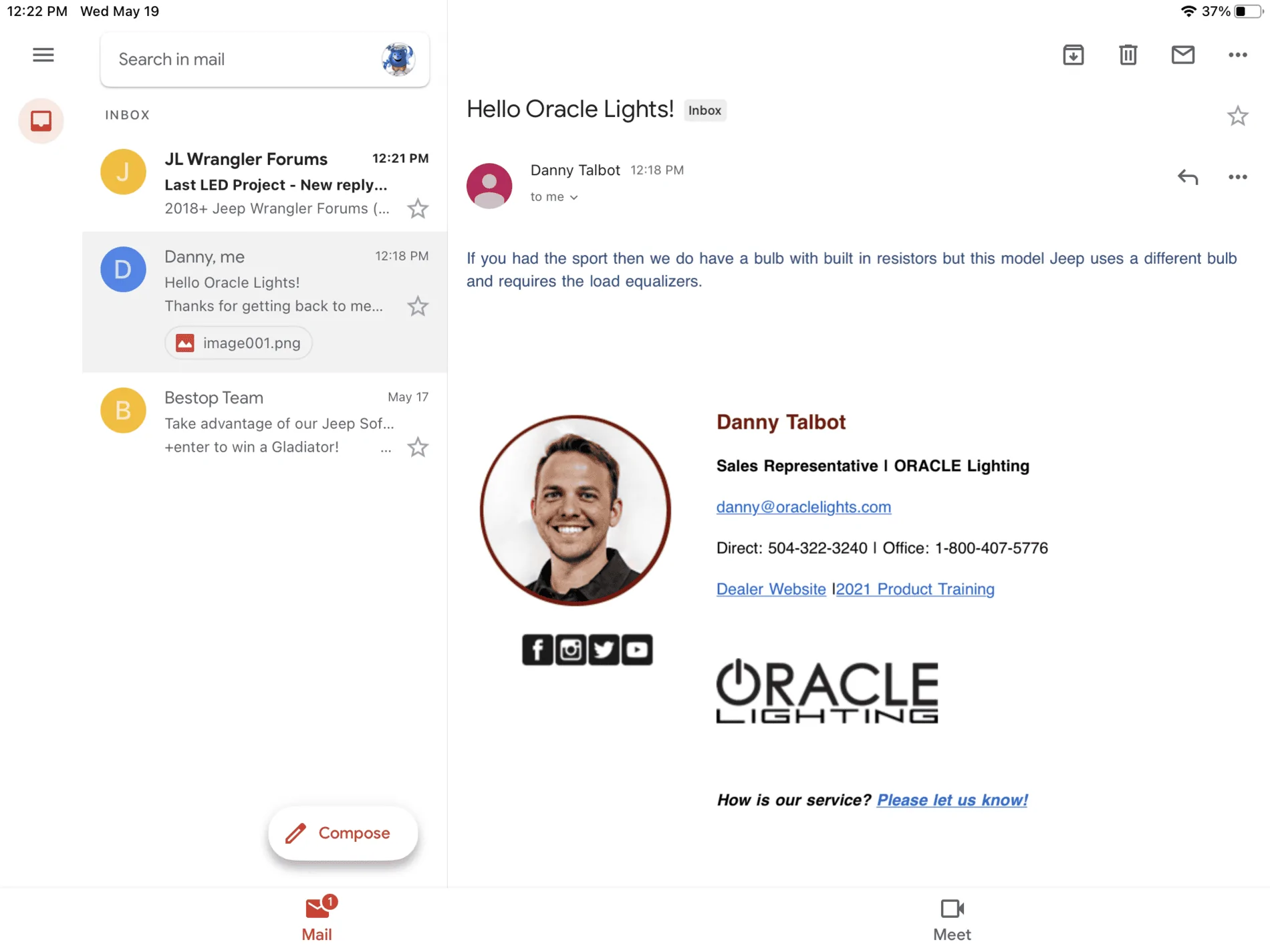This screenshot has height=952, width=1270.
Task: Expand recipient details next to 'to me'
Action: click(574, 197)
